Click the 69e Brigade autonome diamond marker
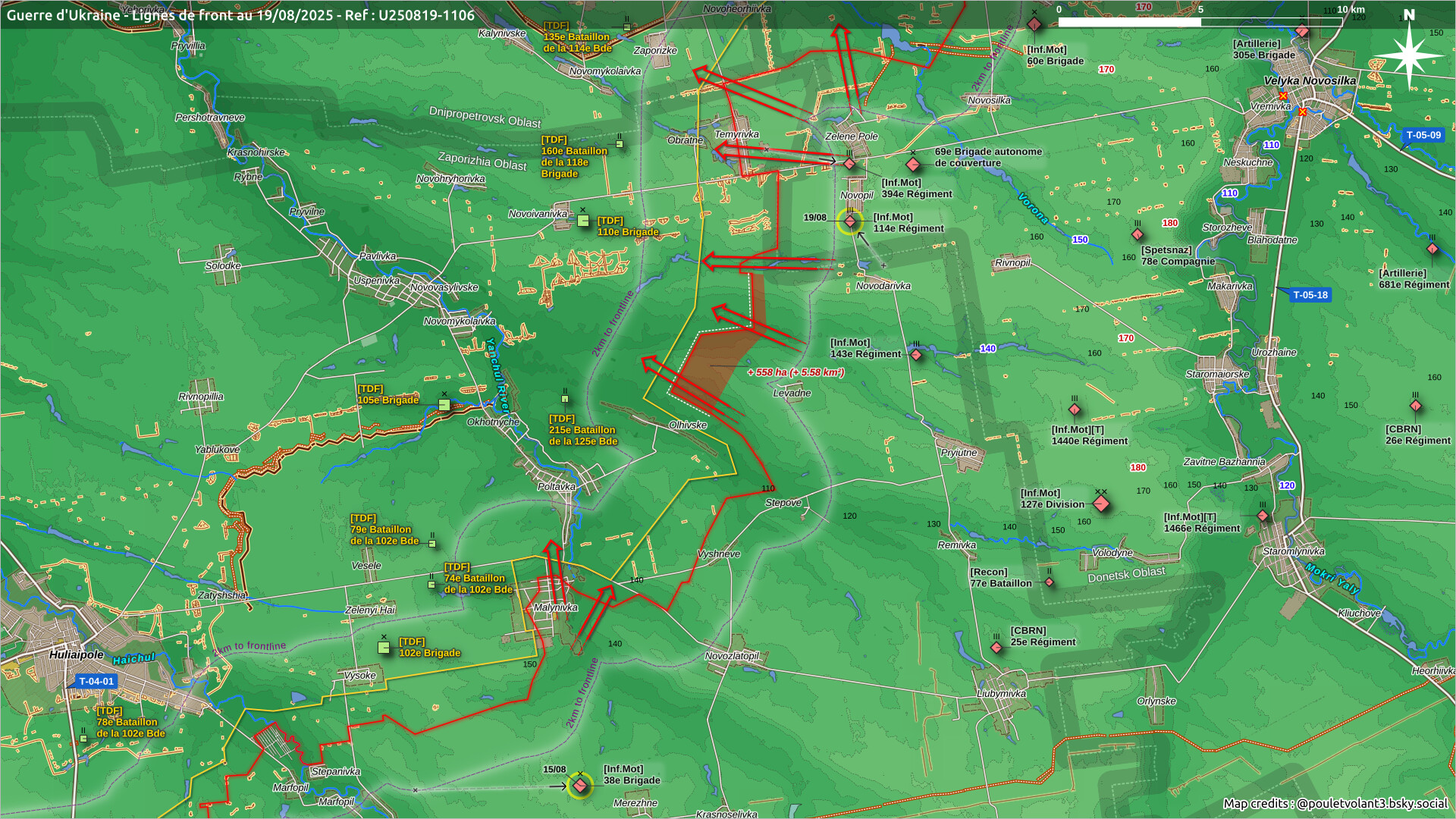The image size is (1456, 819). 913,165
